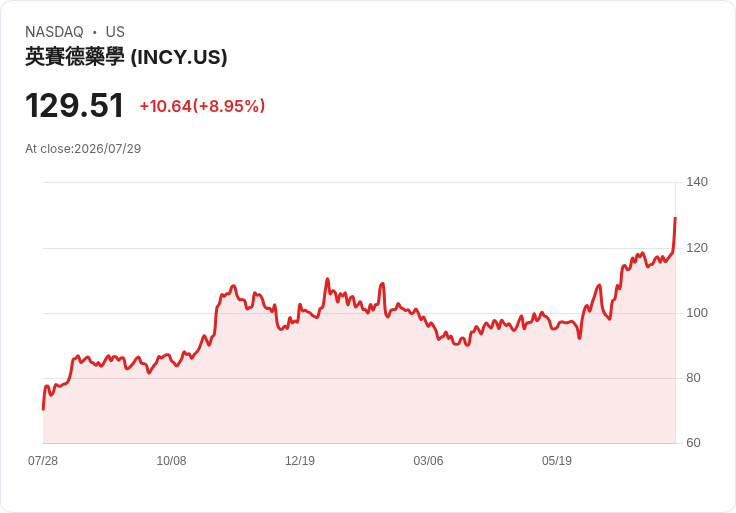Click the 129.51 price figure
The image size is (736, 513).
(75, 105)
